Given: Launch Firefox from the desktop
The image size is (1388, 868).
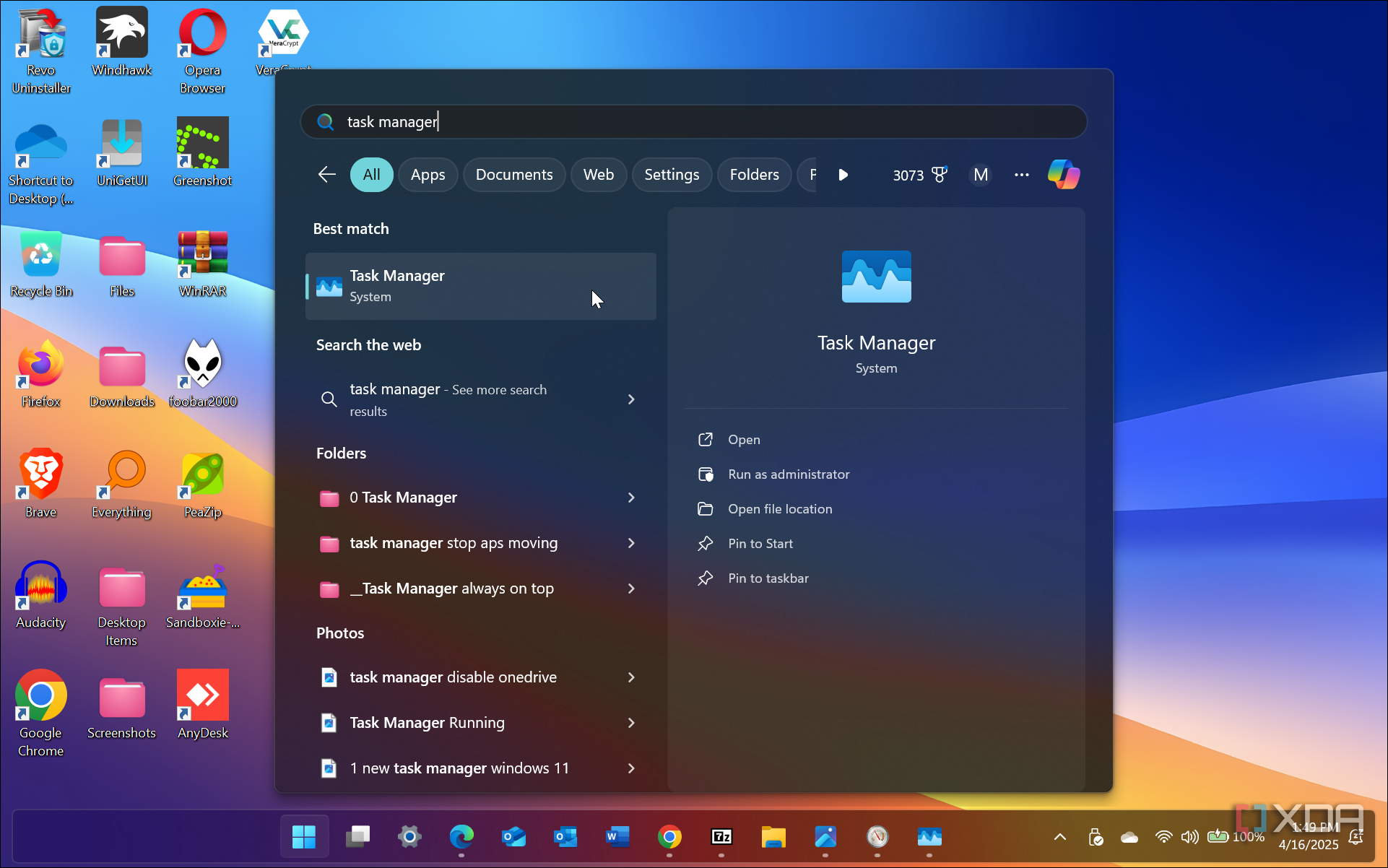Looking at the screenshot, I should click(x=41, y=373).
